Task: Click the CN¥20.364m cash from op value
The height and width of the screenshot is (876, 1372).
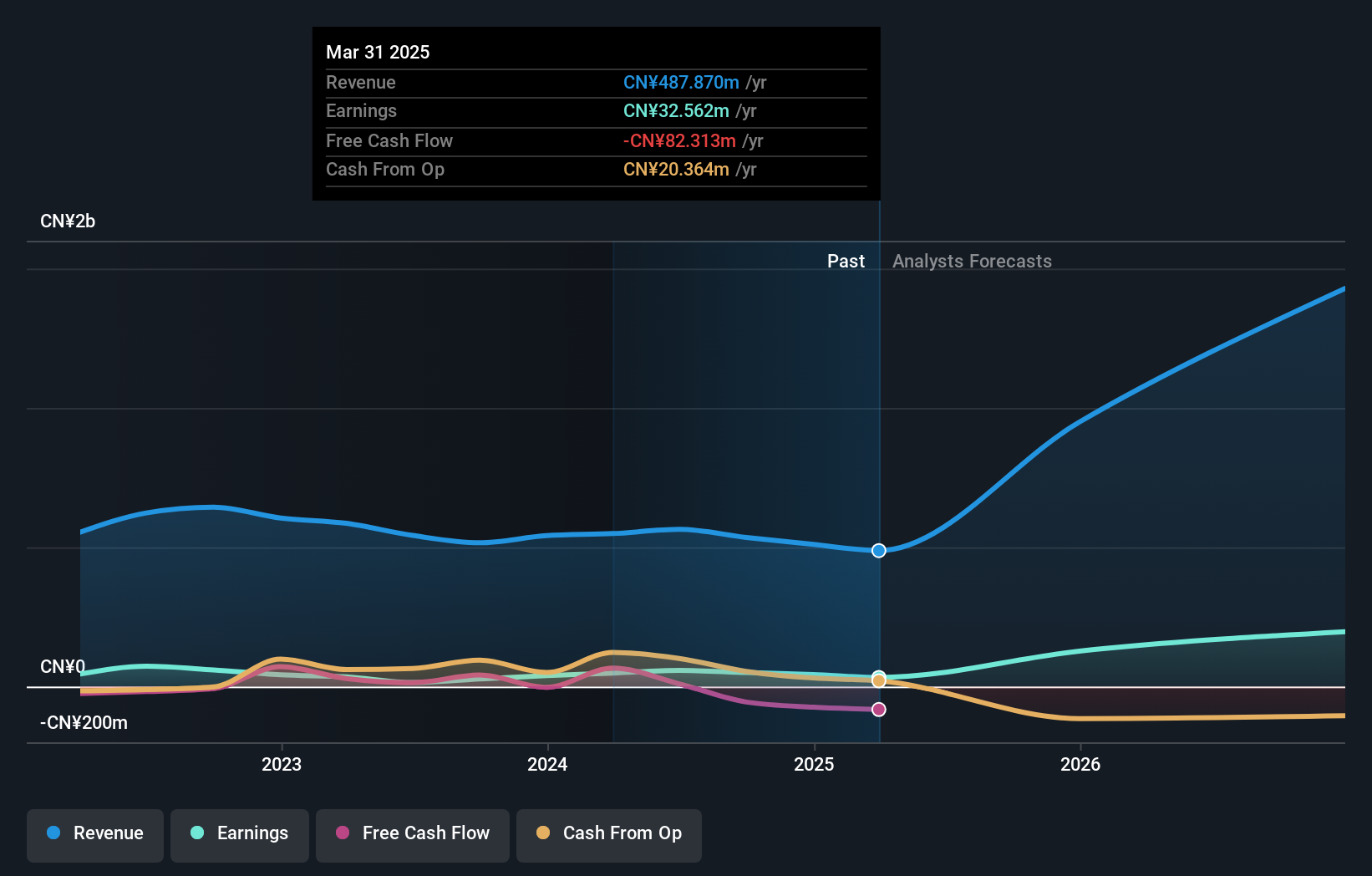Action: click(676, 170)
